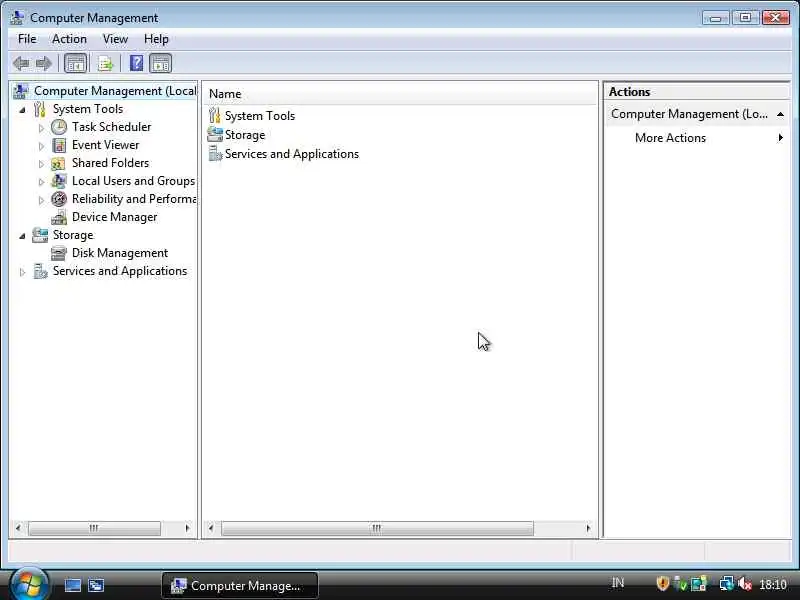Click Storage icon in the center list
Image resolution: width=800 pixels, height=600 pixels.
[215, 135]
